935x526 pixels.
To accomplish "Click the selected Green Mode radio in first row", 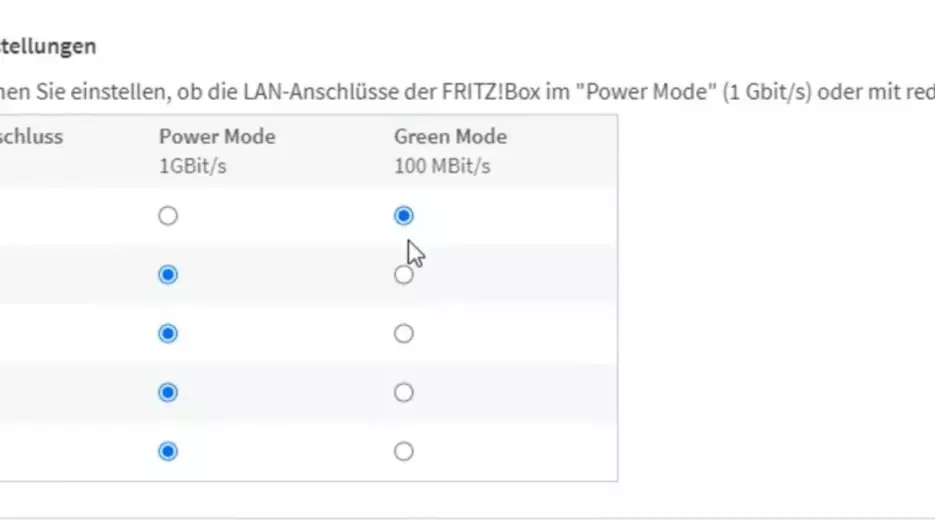I will [x=403, y=216].
